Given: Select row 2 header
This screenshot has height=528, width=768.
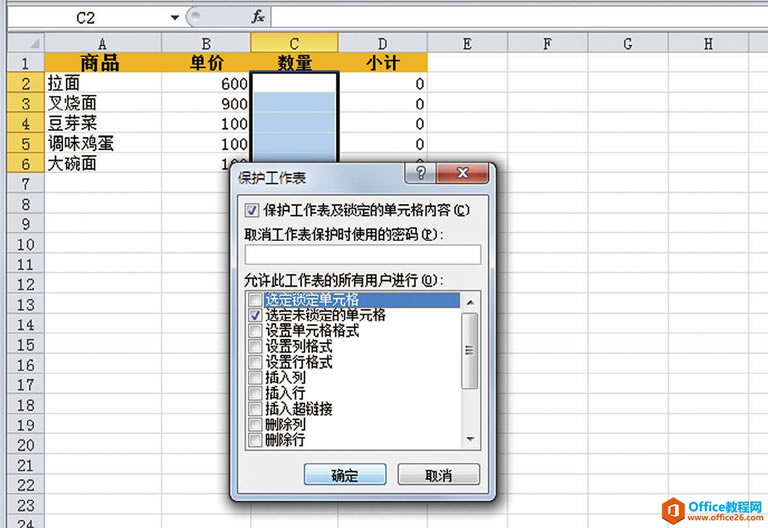Looking at the screenshot, I should click(26, 83).
